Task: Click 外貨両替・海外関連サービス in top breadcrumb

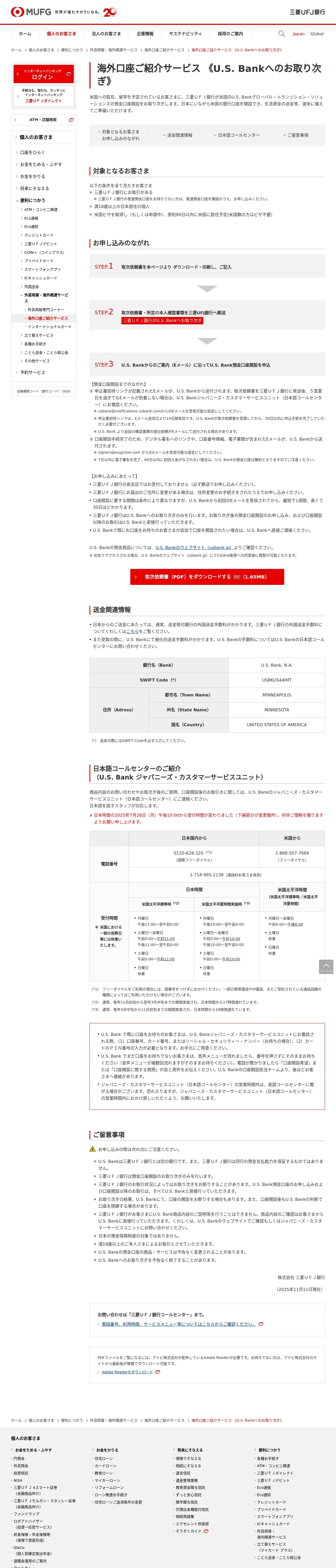Action: click(113, 50)
